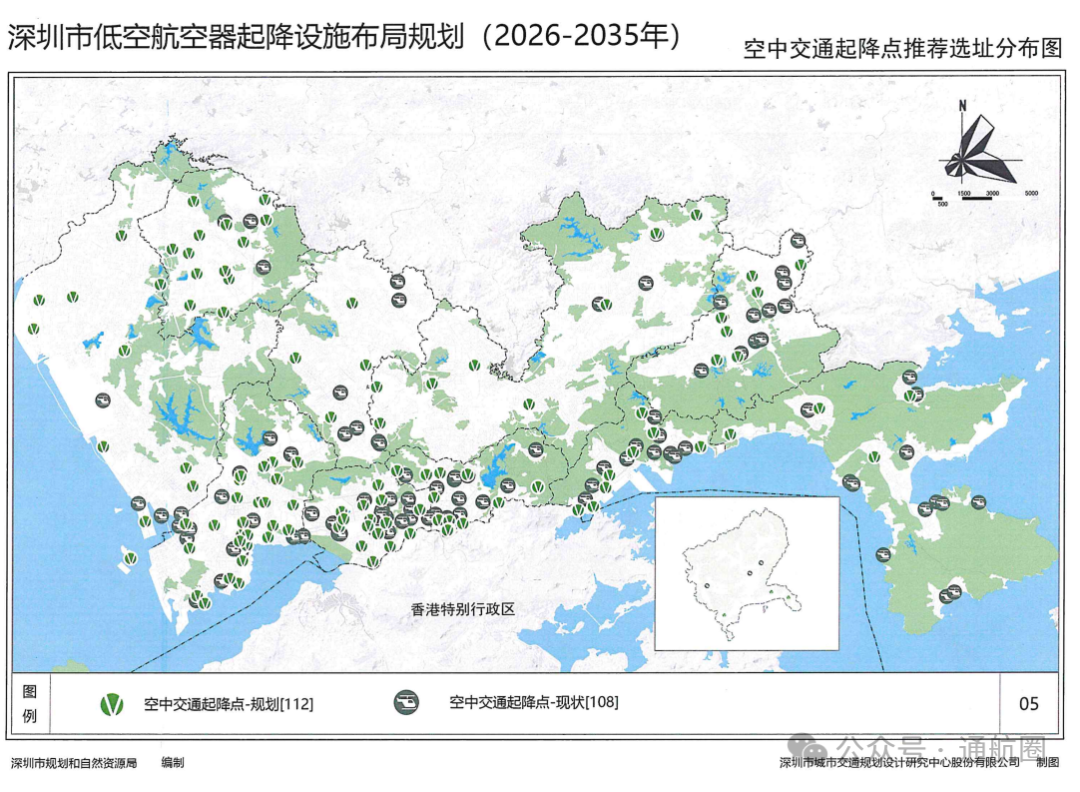Click the 5000 scale bar value
The width and height of the screenshot is (1080, 792).
click(1030, 194)
